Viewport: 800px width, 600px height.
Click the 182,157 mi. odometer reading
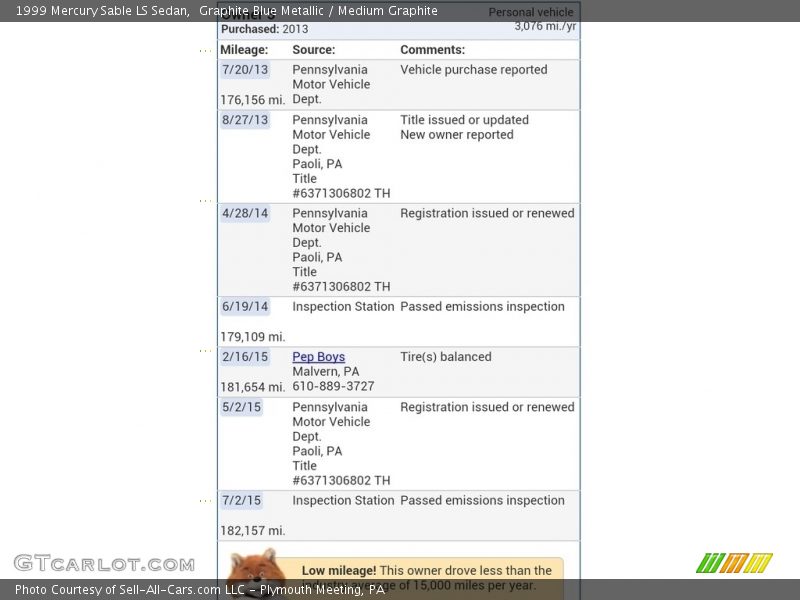coord(253,531)
